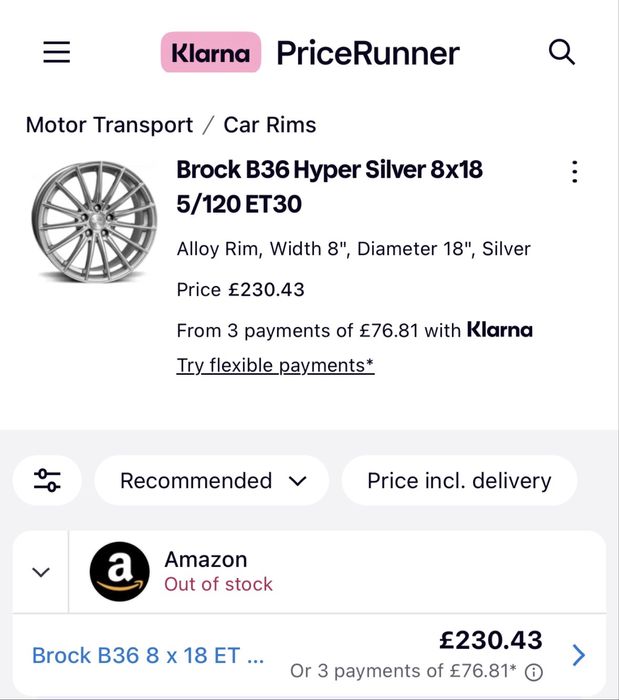Expand the Amazon merchant row chevron
The image size is (619, 700).
click(x=41, y=572)
